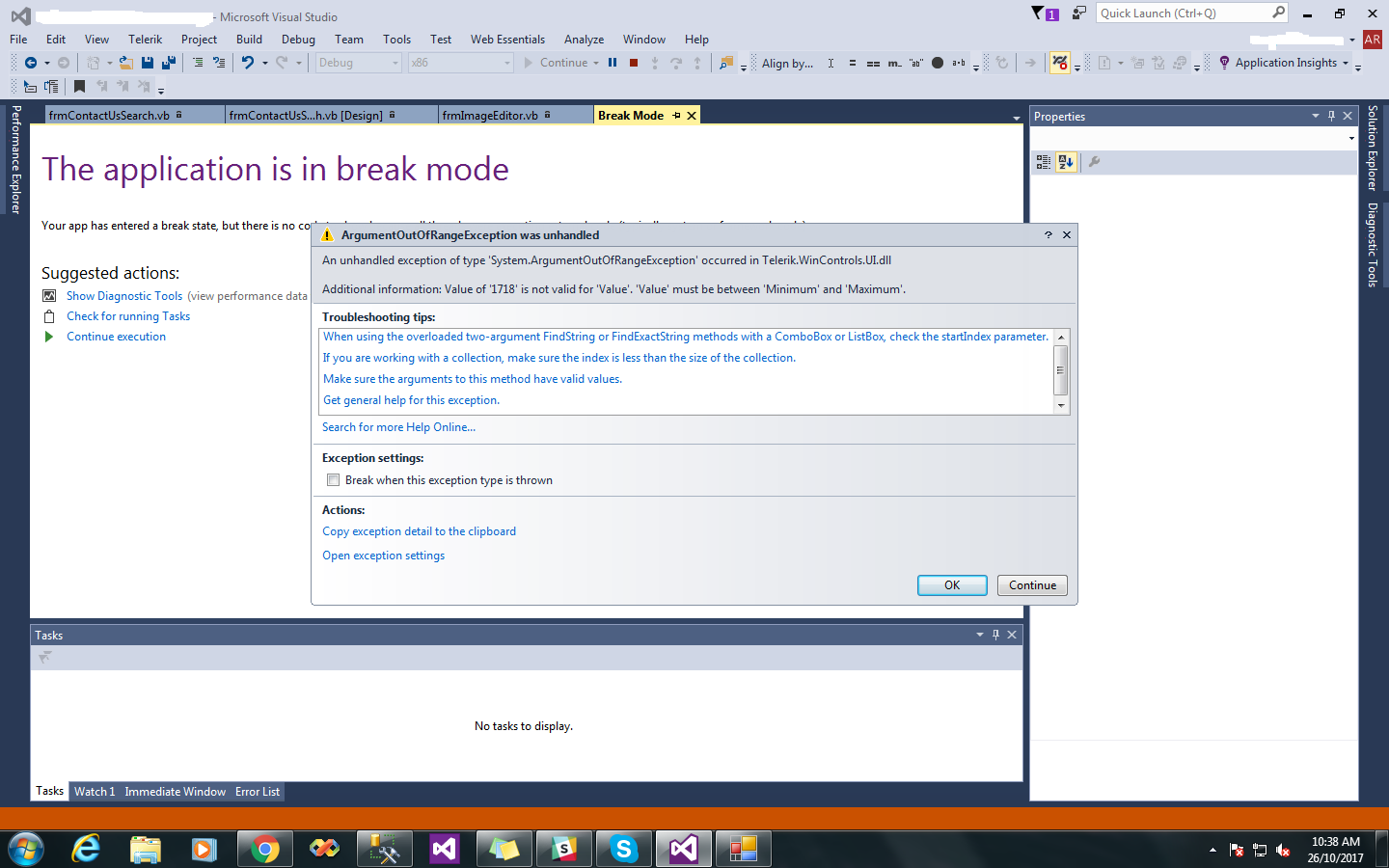
Task: Open the Properties object selector dropdown
Action: pos(1351,139)
